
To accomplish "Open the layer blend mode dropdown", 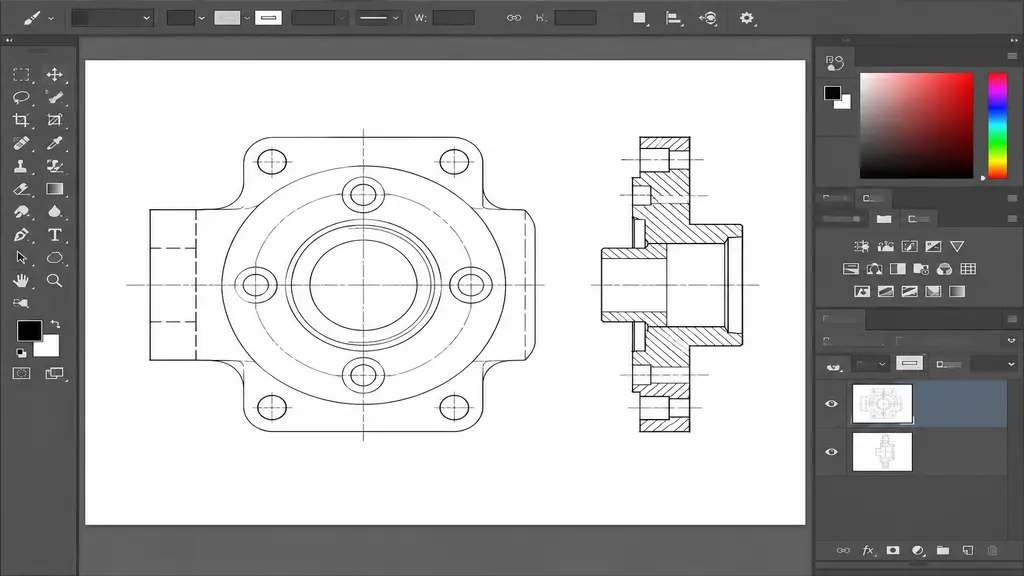I will 870,364.
